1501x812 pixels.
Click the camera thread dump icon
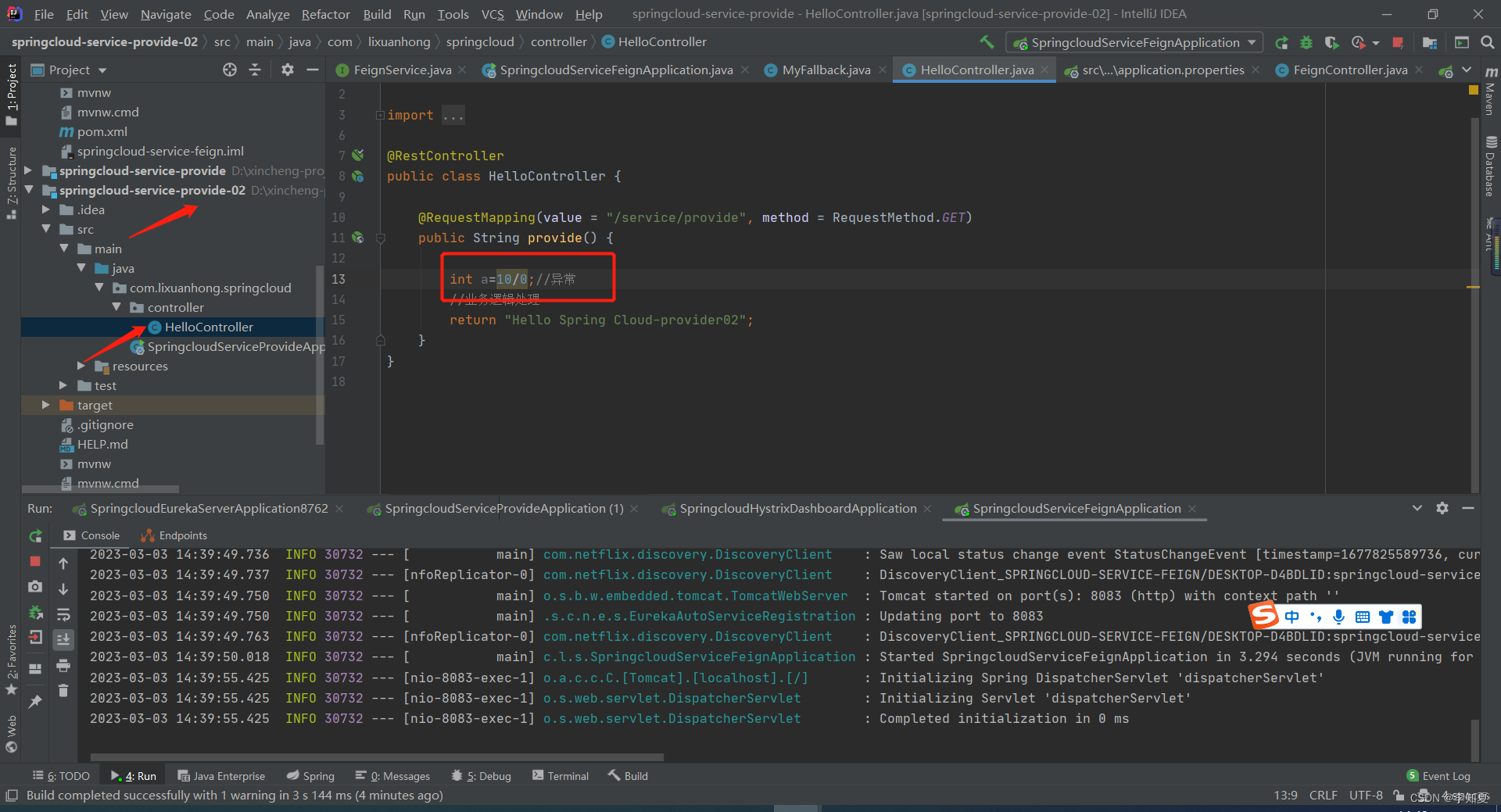[x=35, y=587]
